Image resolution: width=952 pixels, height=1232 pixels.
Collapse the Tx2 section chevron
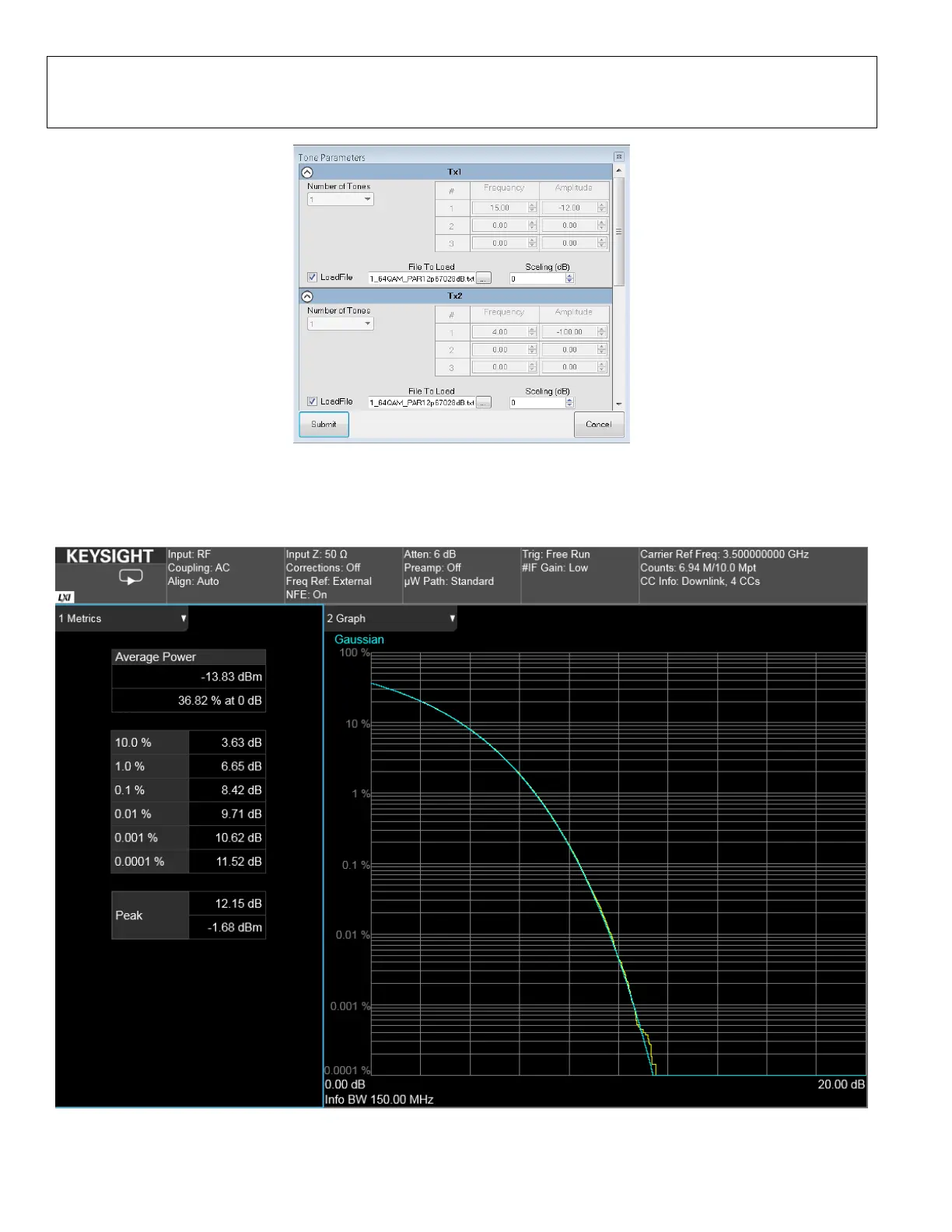(x=307, y=297)
